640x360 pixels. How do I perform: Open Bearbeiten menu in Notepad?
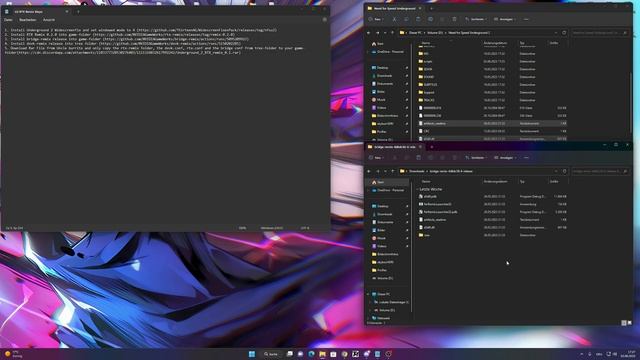point(28,20)
